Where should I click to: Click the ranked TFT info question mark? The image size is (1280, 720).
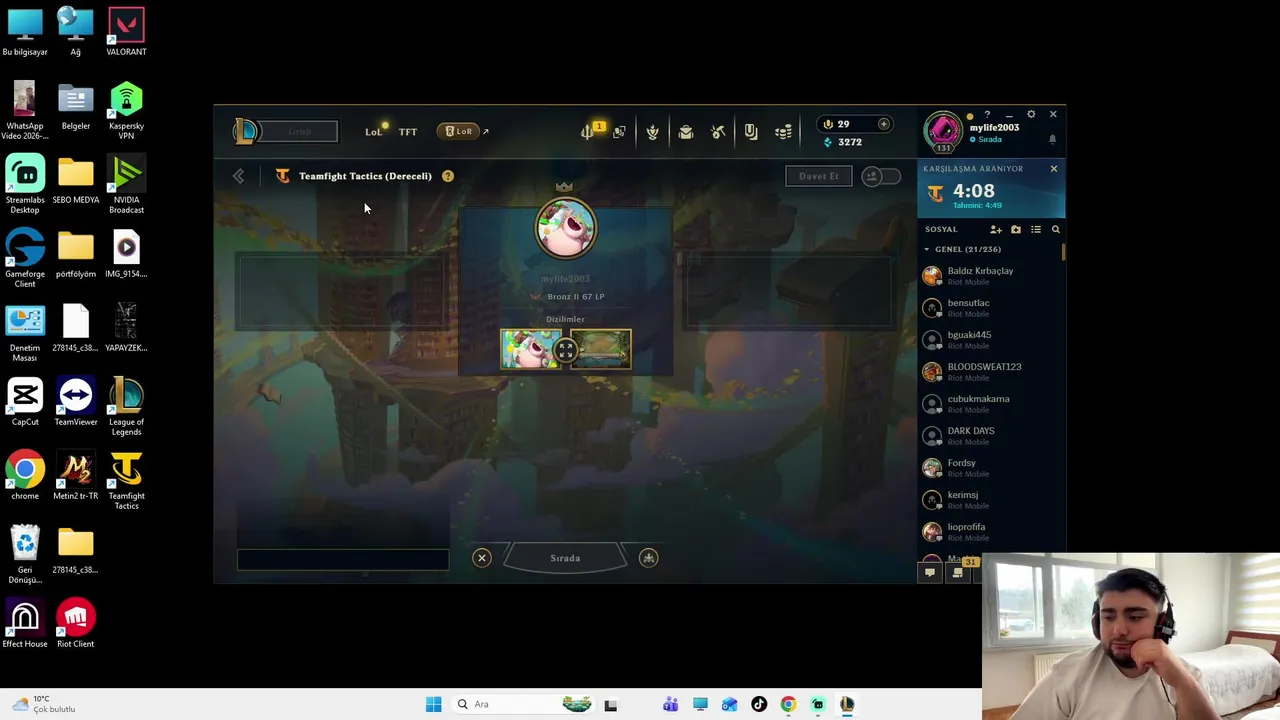(448, 176)
